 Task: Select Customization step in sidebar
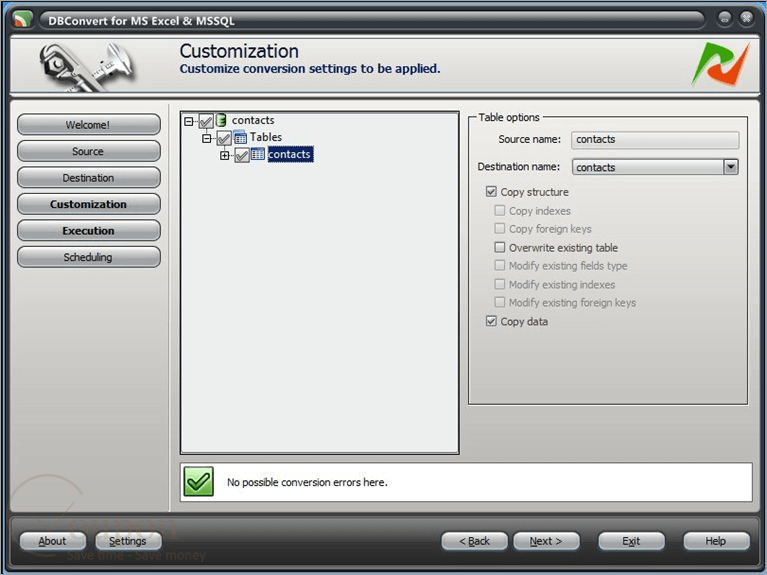tap(89, 204)
